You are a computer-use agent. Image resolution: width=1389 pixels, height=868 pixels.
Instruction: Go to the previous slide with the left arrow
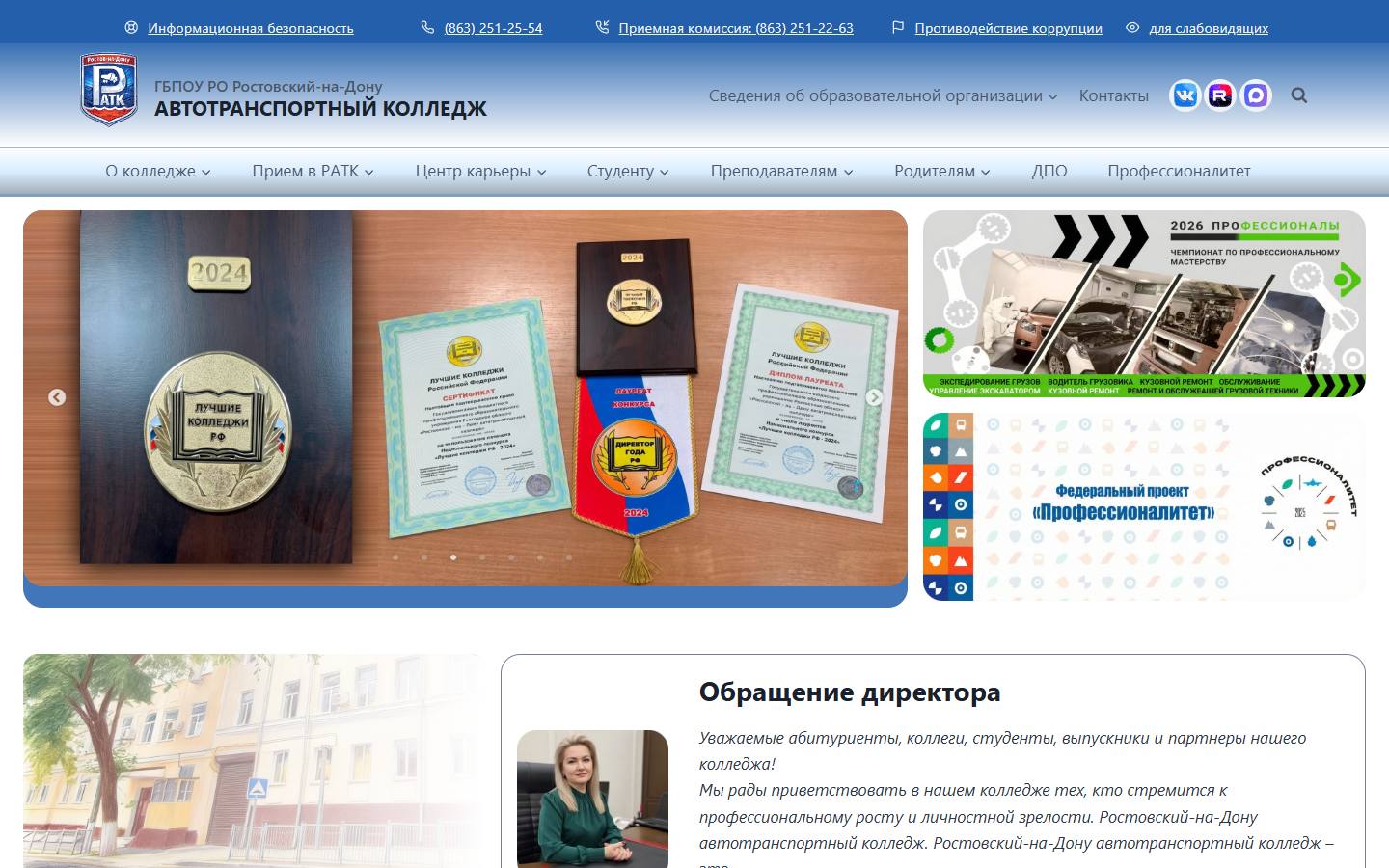pos(57,397)
